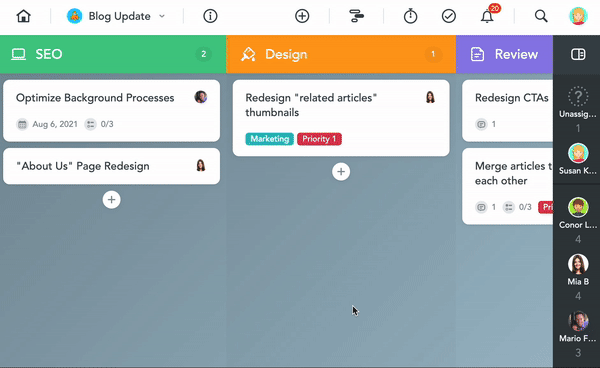The height and width of the screenshot is (368, 600).
Task: Click the Blog Update project avatar
Action: click(x=74, y=16)
